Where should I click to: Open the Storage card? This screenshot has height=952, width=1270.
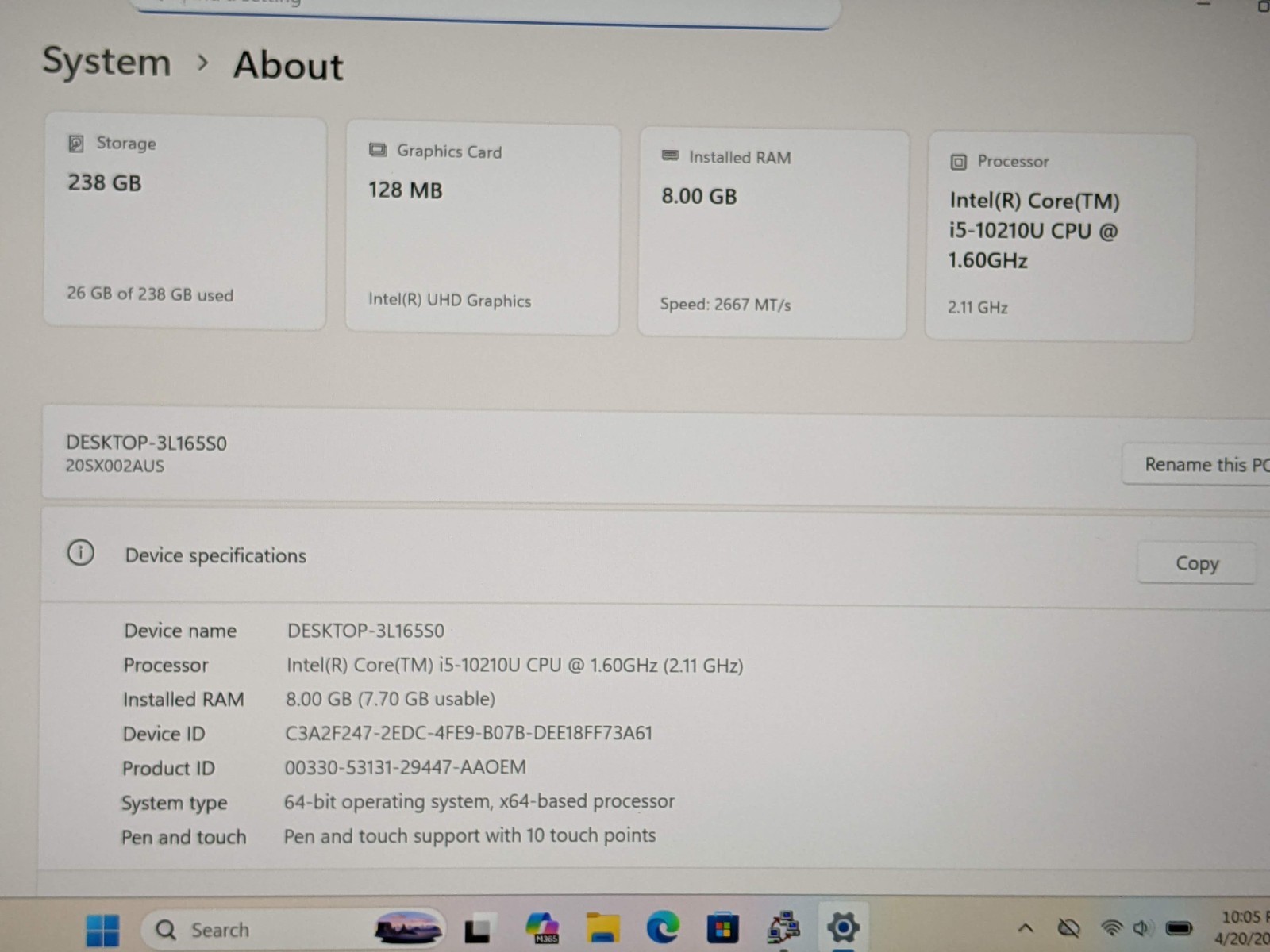click(x=185, y=221)
